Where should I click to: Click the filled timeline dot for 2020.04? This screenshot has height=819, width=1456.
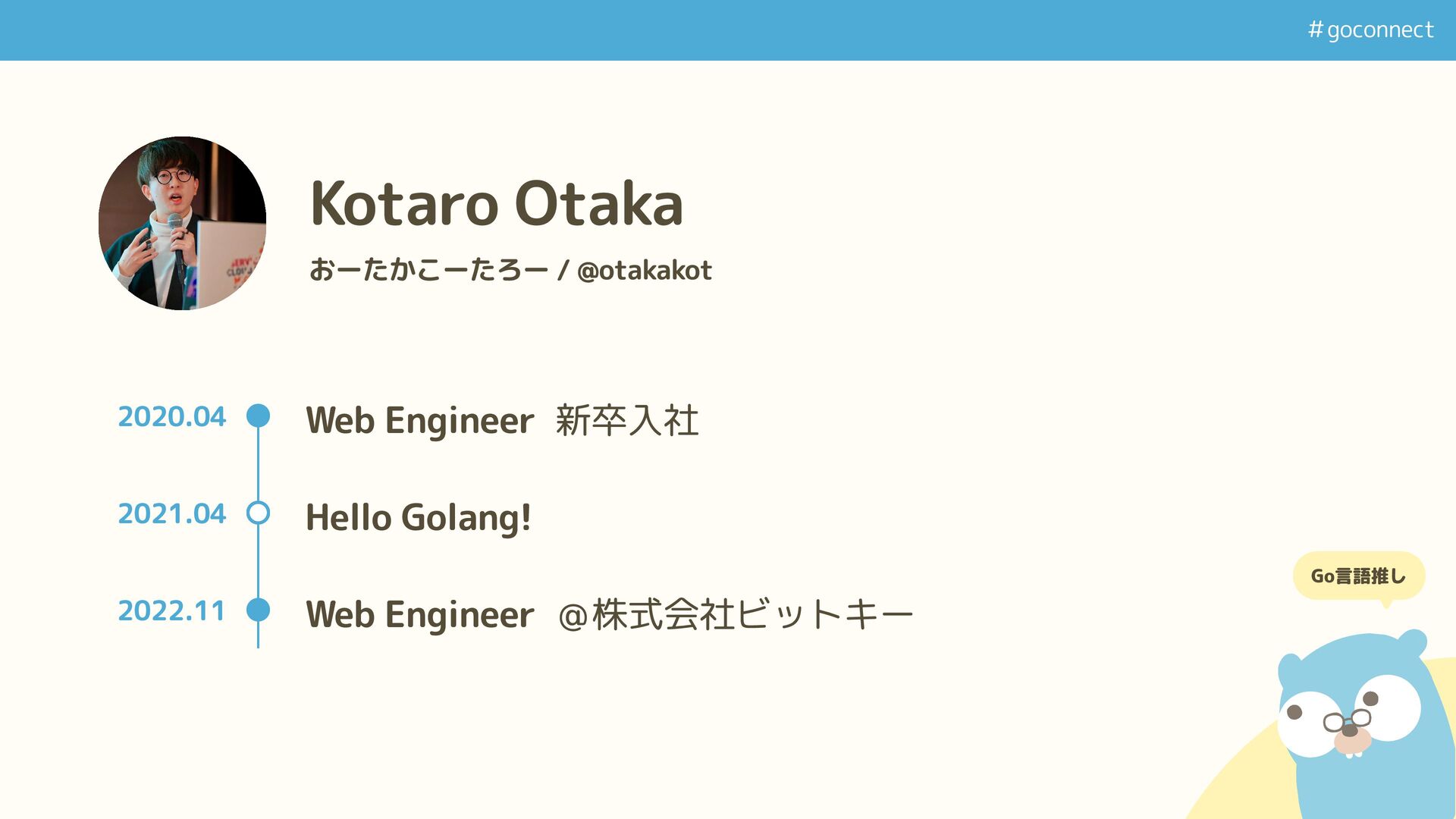(259, 416)
